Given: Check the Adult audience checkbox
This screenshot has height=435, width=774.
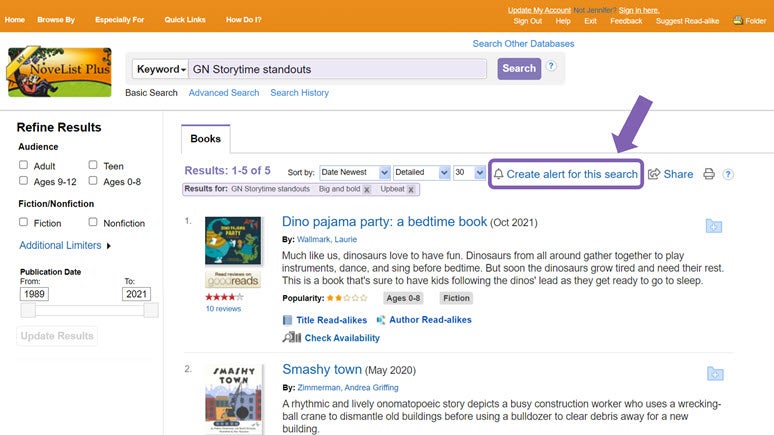Looking at the screenshot, I should coord(24,166).
